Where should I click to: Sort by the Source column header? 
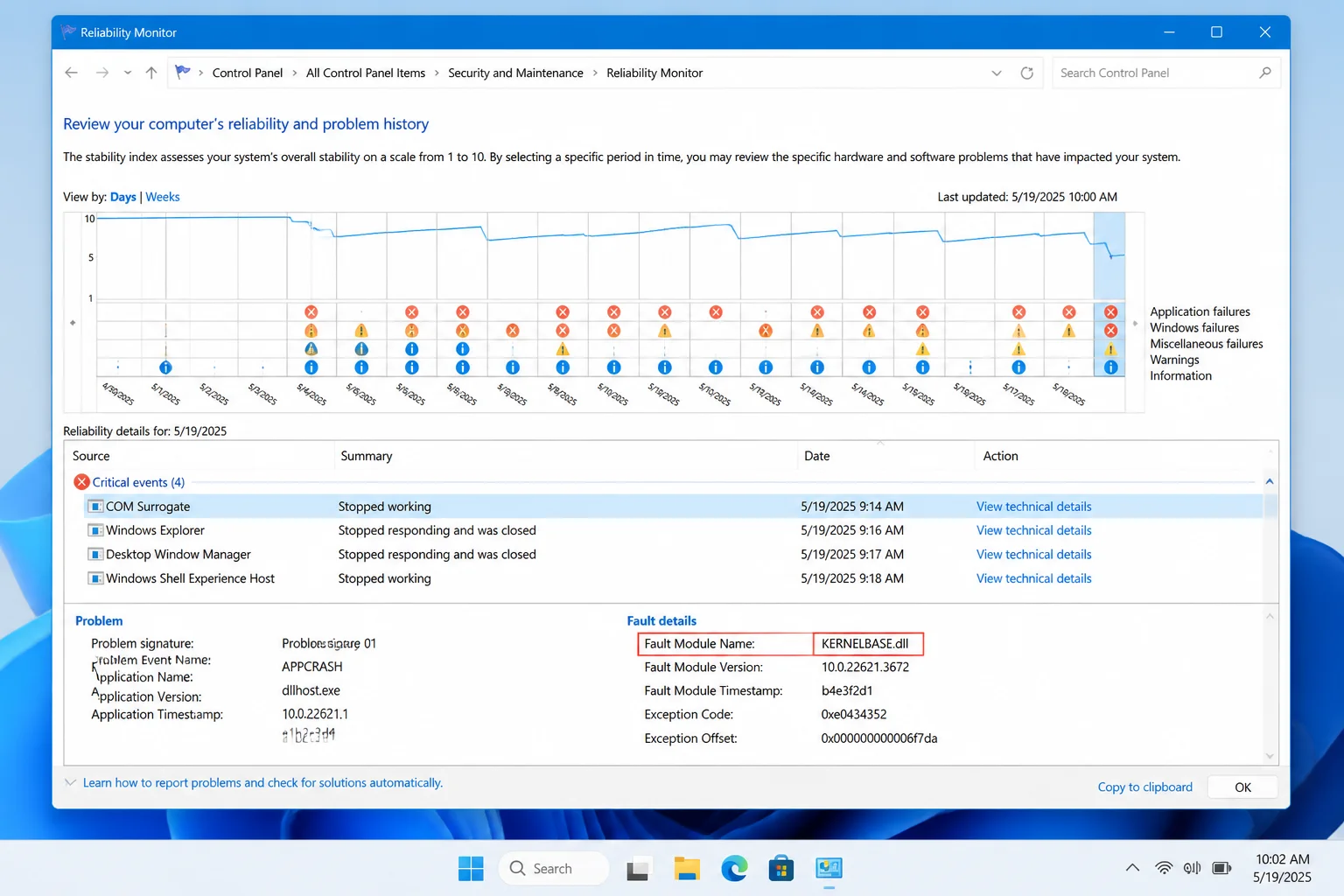[91, 456]
